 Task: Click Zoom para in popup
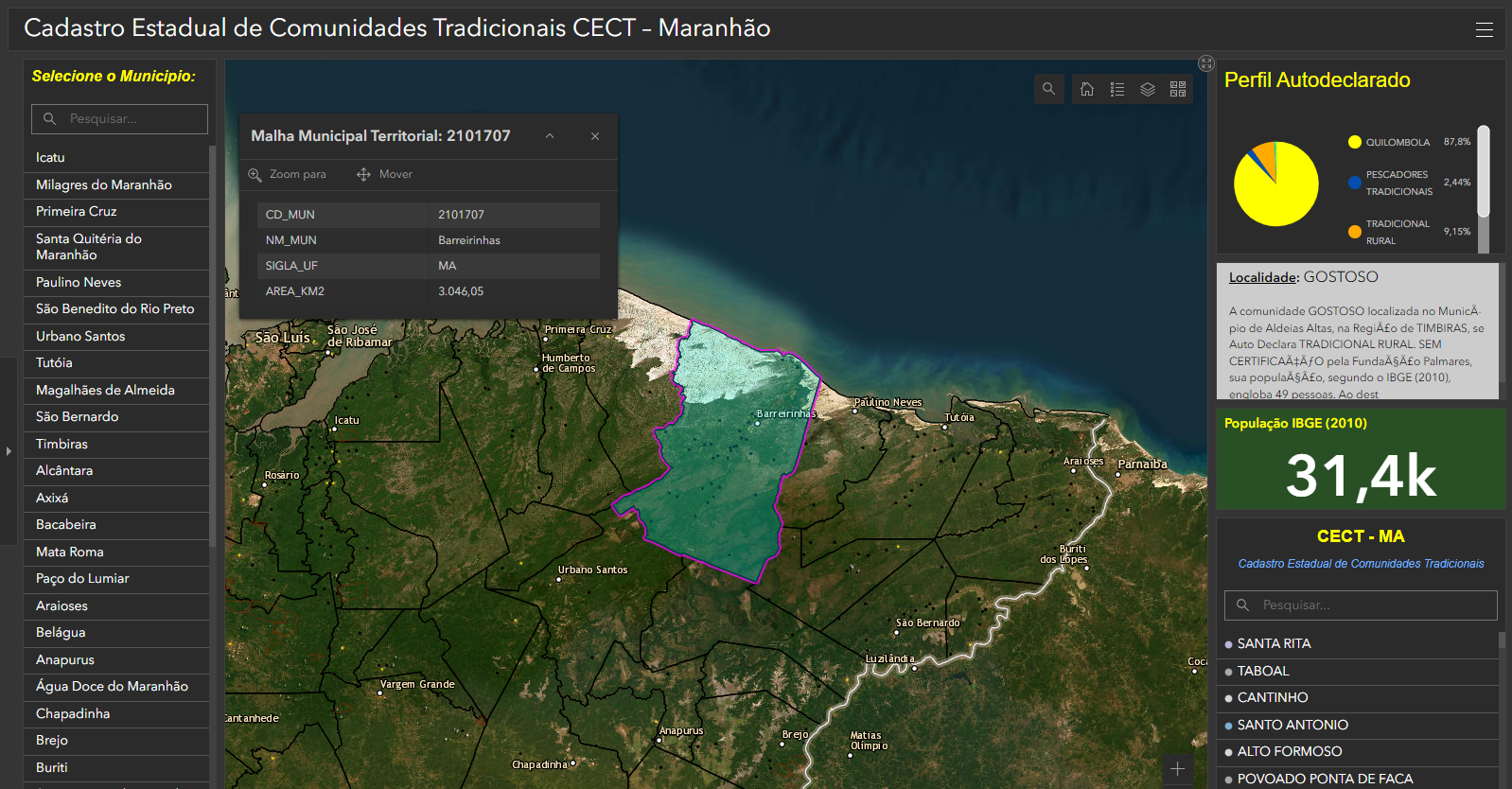tap(287, 174)
